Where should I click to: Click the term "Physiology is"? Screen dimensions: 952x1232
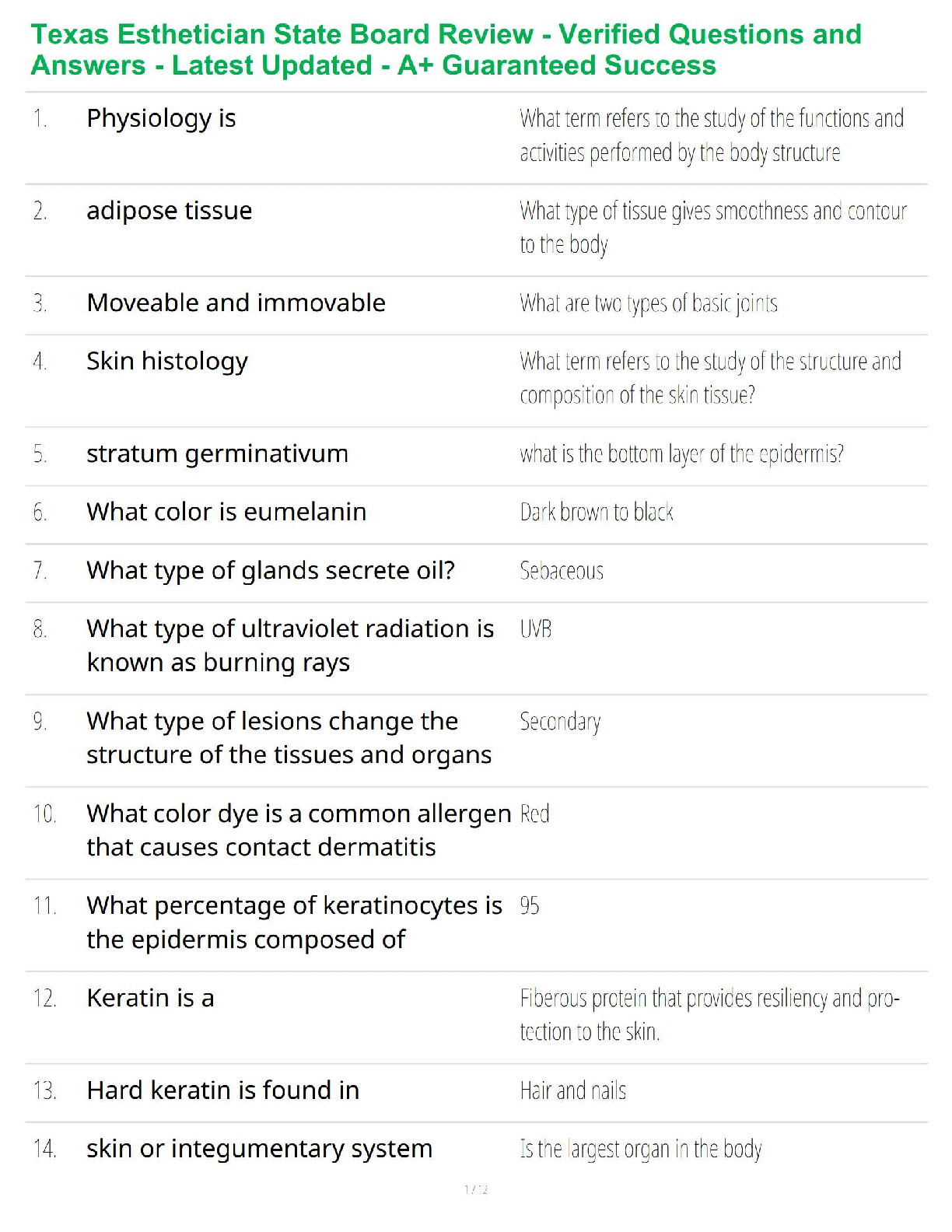[x=161, y=118]
